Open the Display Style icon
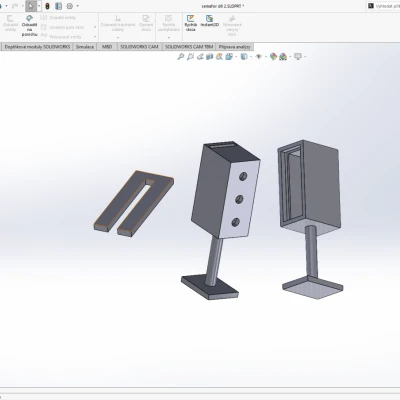This screenshot has width=400, height=400. click(244, 57)
